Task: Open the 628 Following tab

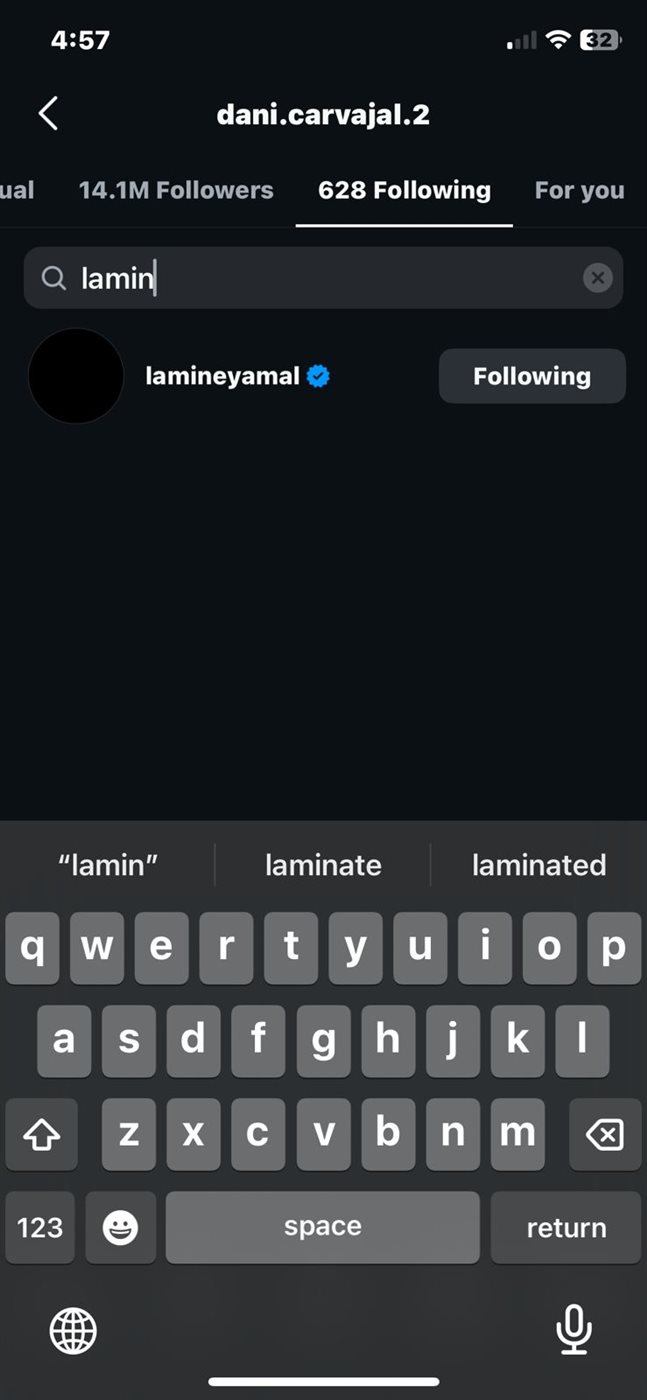Action: [404, 190]
